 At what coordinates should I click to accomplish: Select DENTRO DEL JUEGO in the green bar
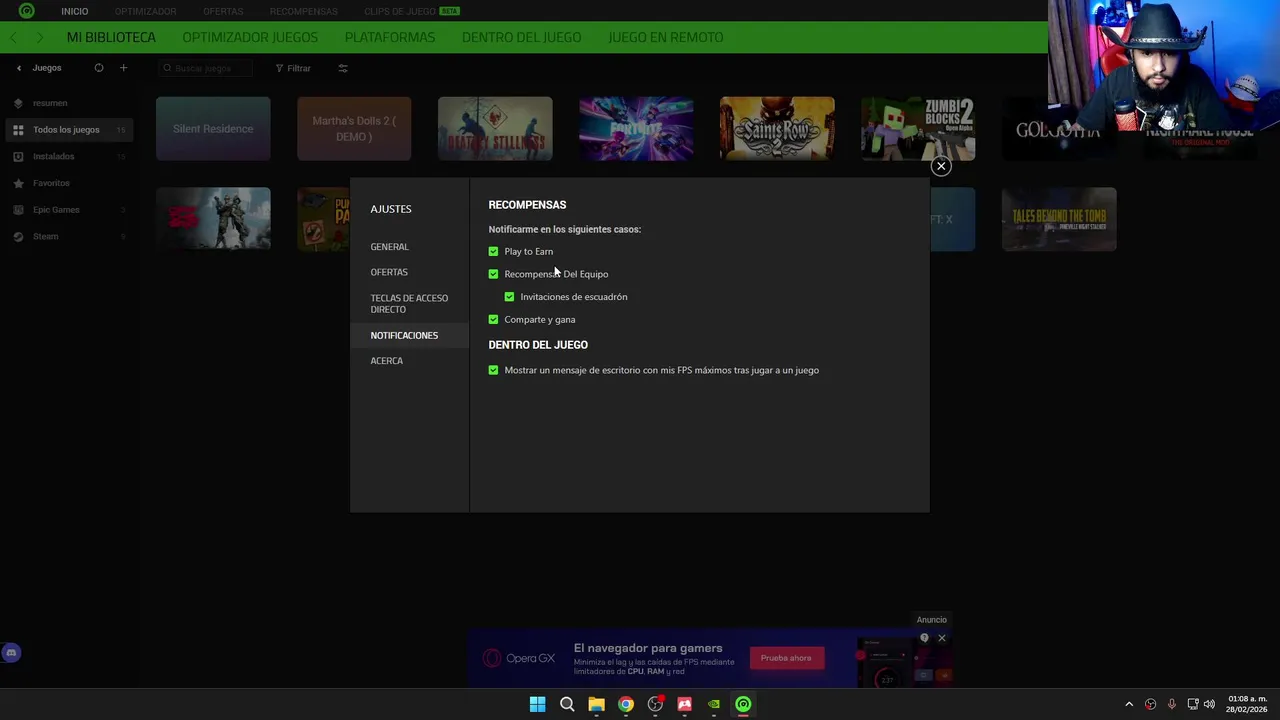coord(521,37)
